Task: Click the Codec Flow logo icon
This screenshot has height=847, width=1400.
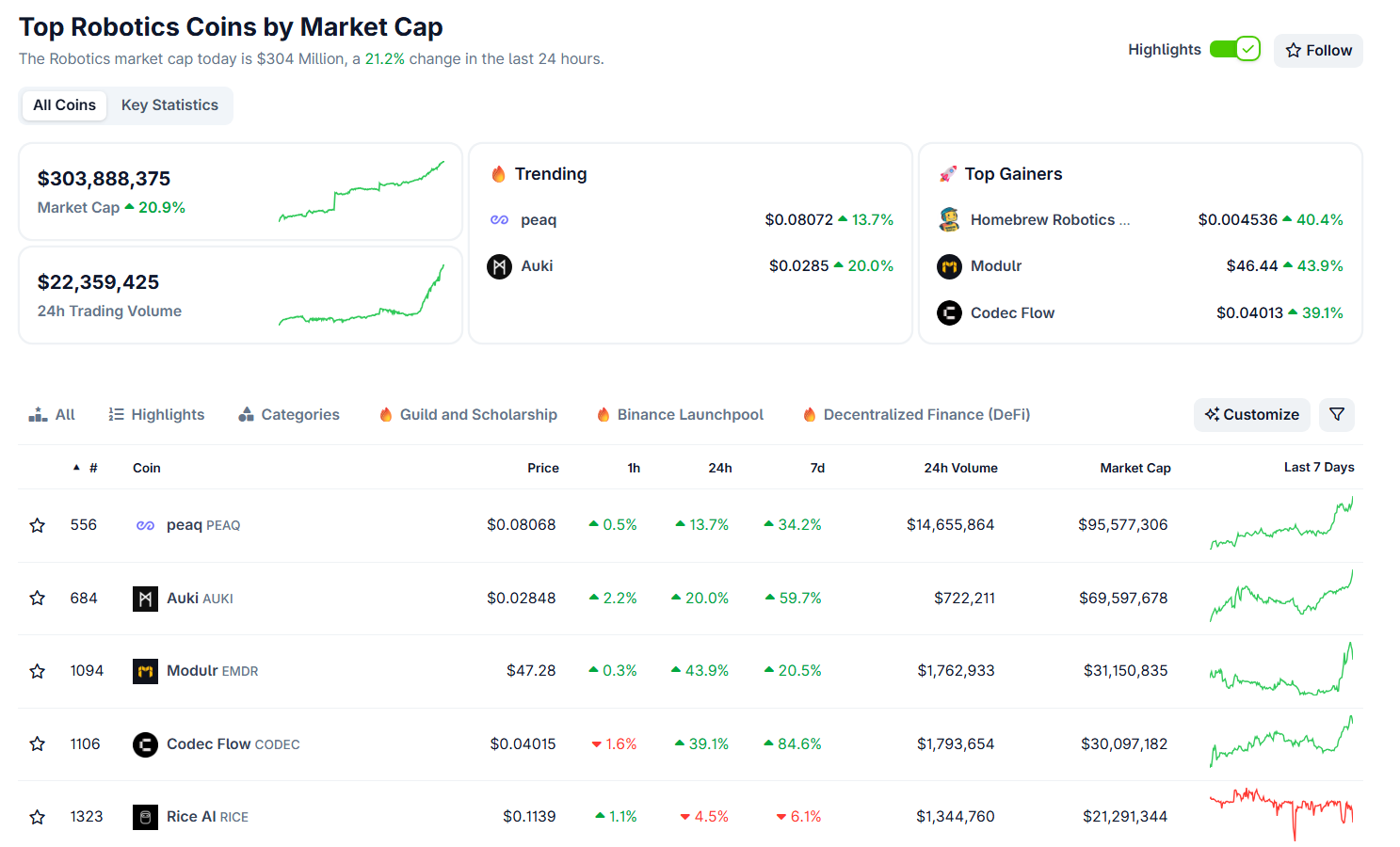Action: coord(145,743)
